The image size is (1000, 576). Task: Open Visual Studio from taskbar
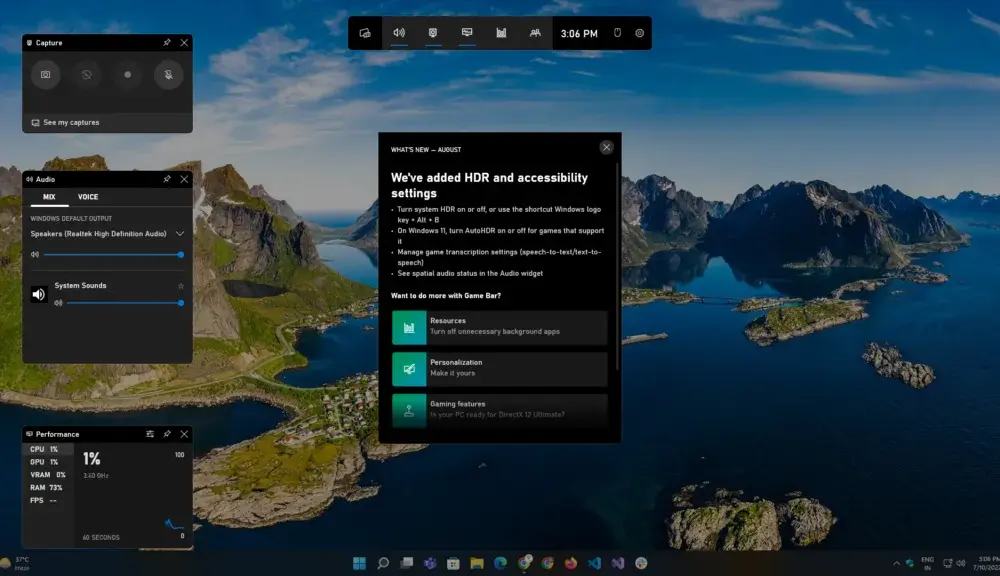point(618,563)
